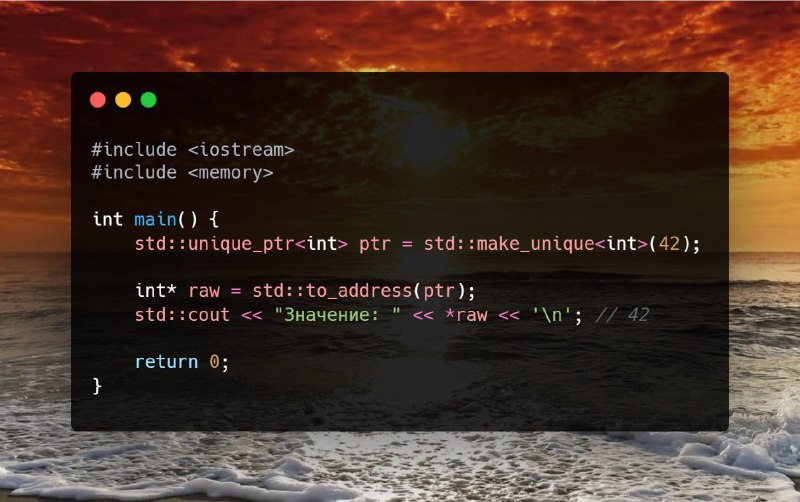Click the number 42 argument
The image size is (800, 502).
coord(669,243)
